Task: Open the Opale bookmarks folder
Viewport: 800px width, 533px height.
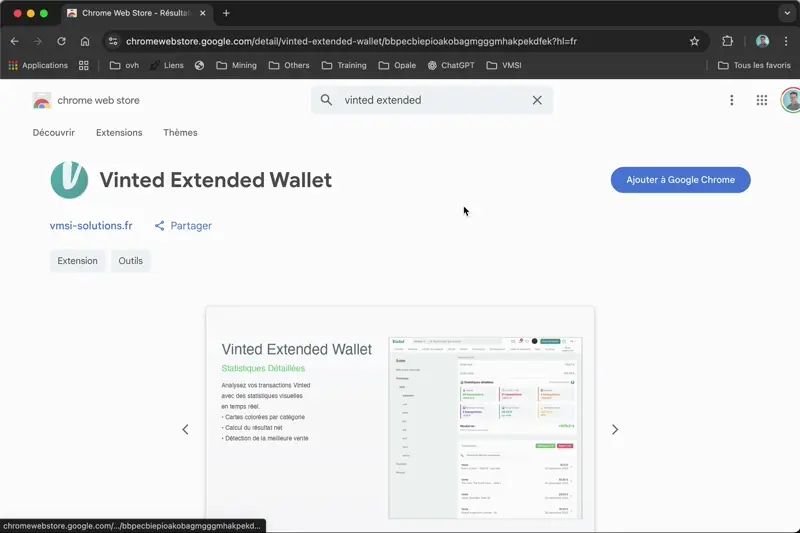Action: tap(397, 65)
